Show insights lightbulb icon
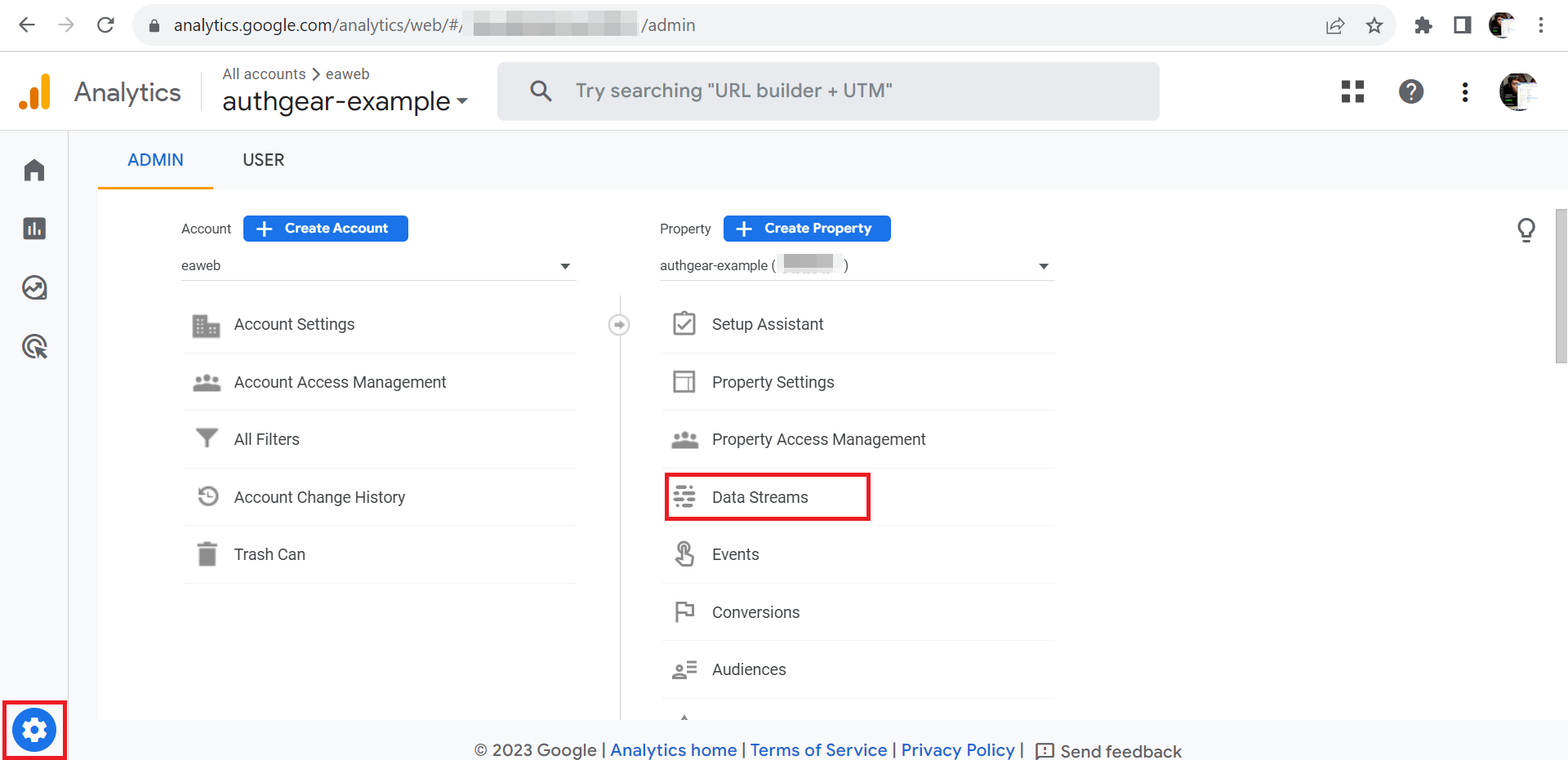 1526,230
